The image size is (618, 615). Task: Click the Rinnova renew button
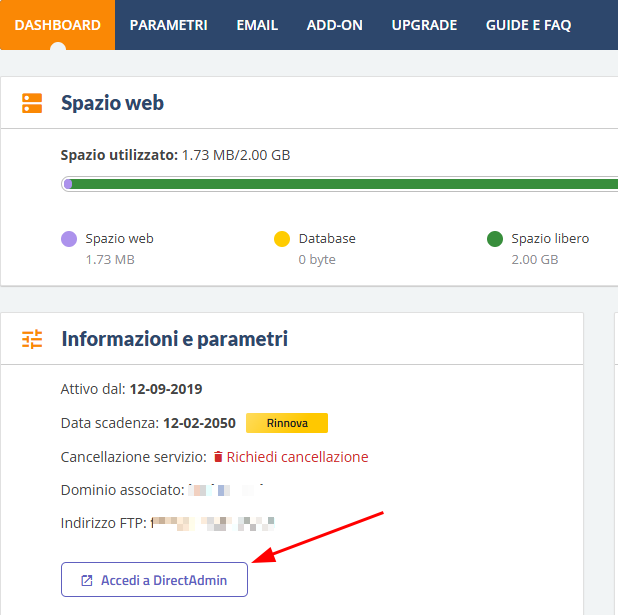pos(287,423)
